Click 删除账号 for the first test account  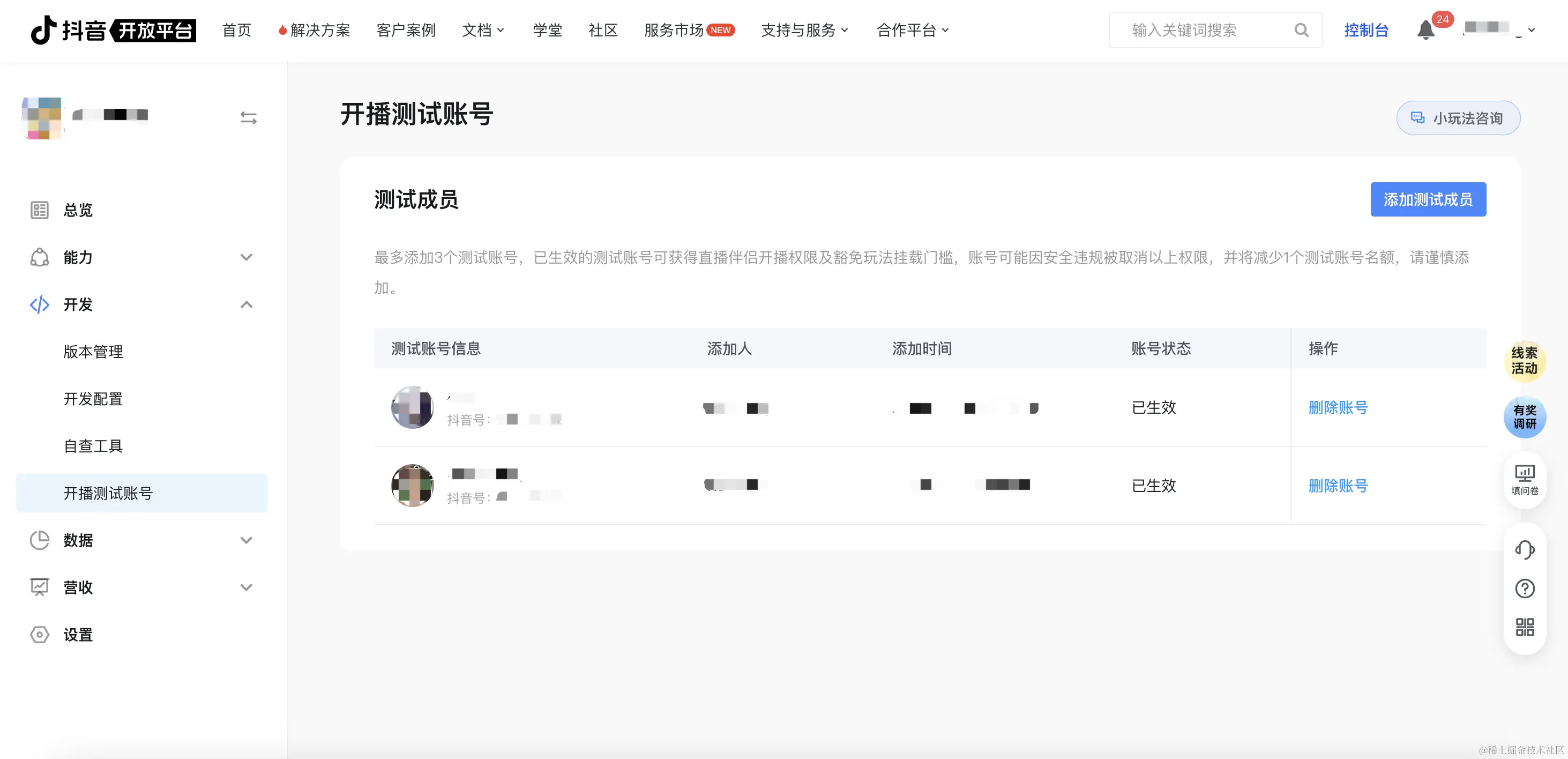click(x=1338, y=407)
